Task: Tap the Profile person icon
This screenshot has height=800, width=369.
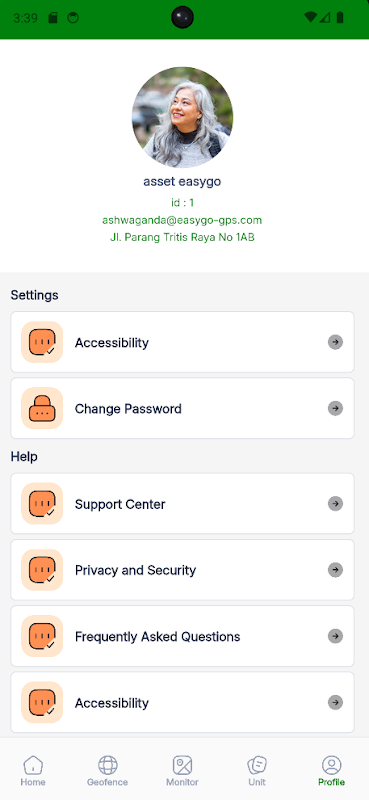Action: [331, 765]
